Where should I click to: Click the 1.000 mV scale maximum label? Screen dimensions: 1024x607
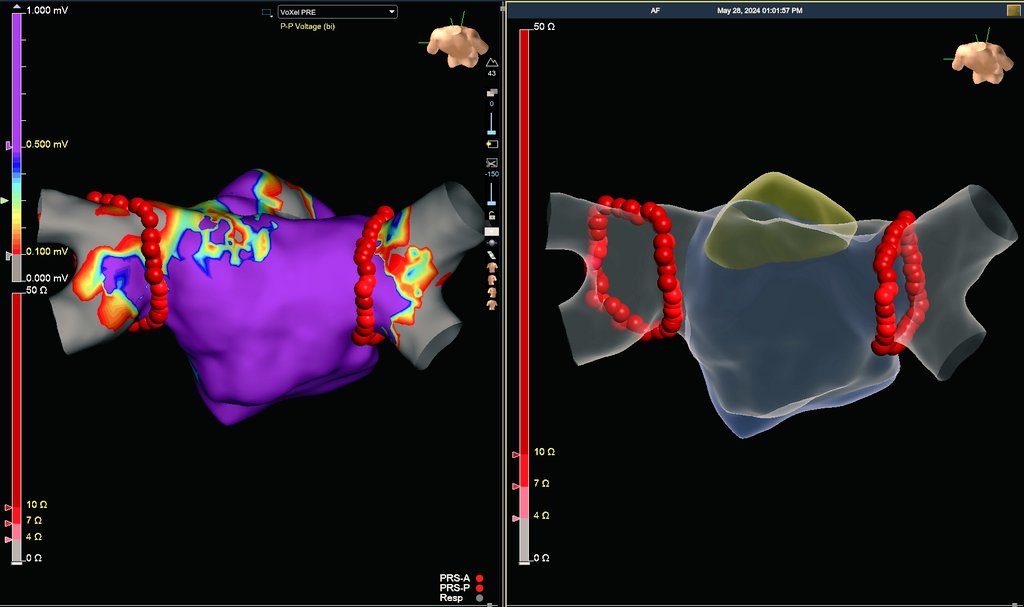(46, 10)
